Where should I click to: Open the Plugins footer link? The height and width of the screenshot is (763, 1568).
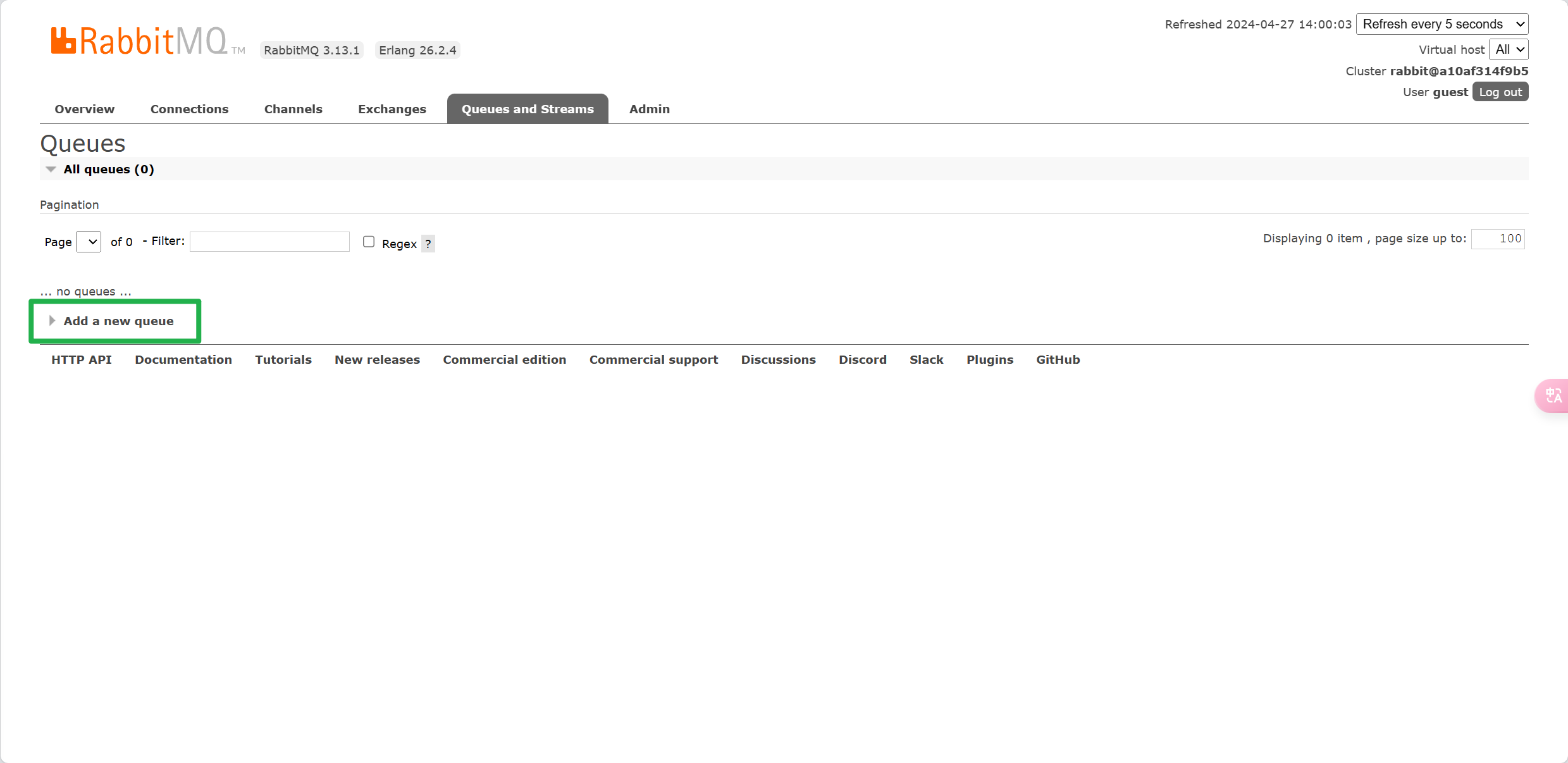pyautogui.click(x=989, y=360)
